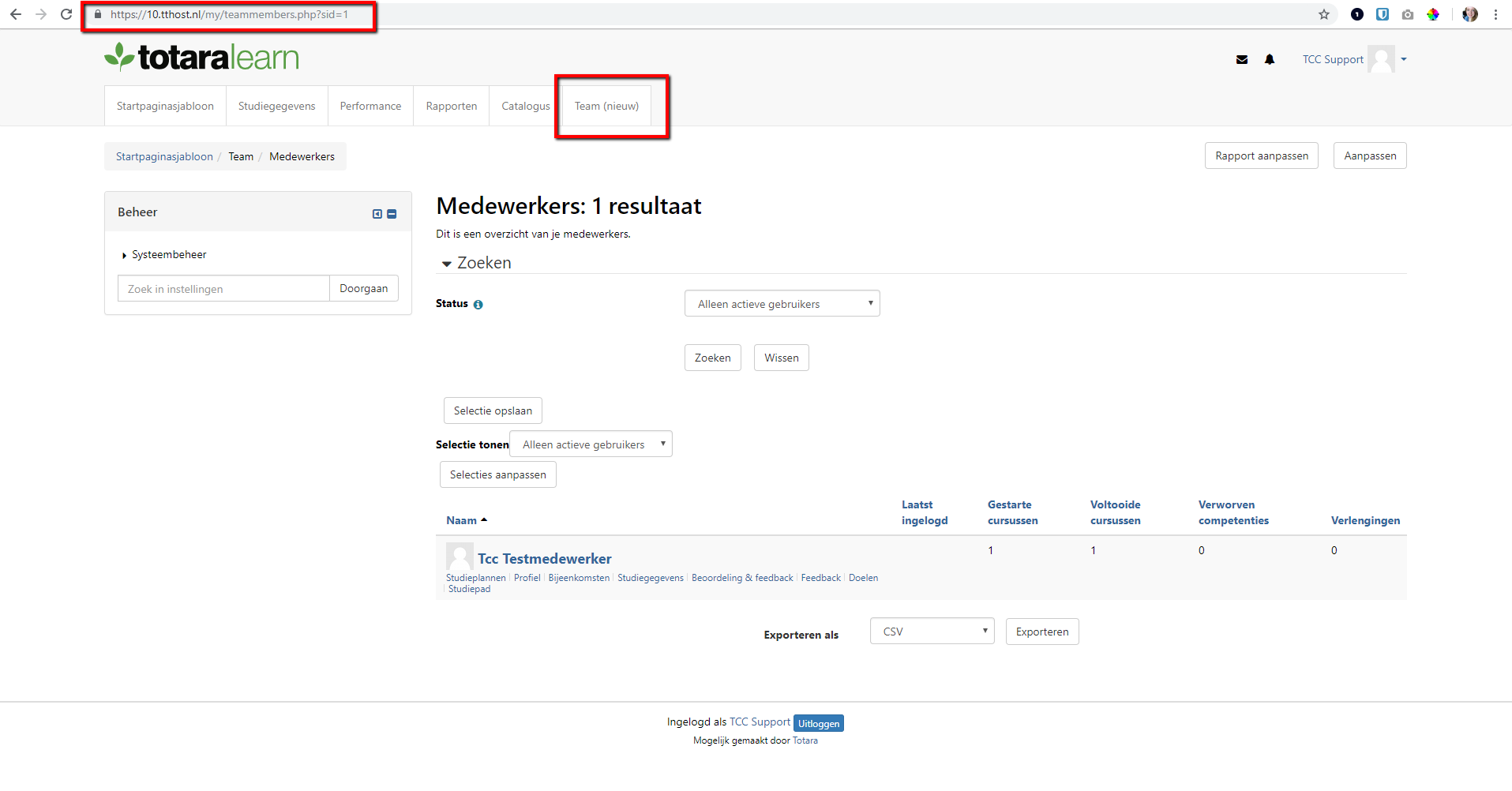Open the Chrome three-dot menu
The height and width of the screenshot is (791, 1512).
pyautogui.click(x=1495, y=14)
